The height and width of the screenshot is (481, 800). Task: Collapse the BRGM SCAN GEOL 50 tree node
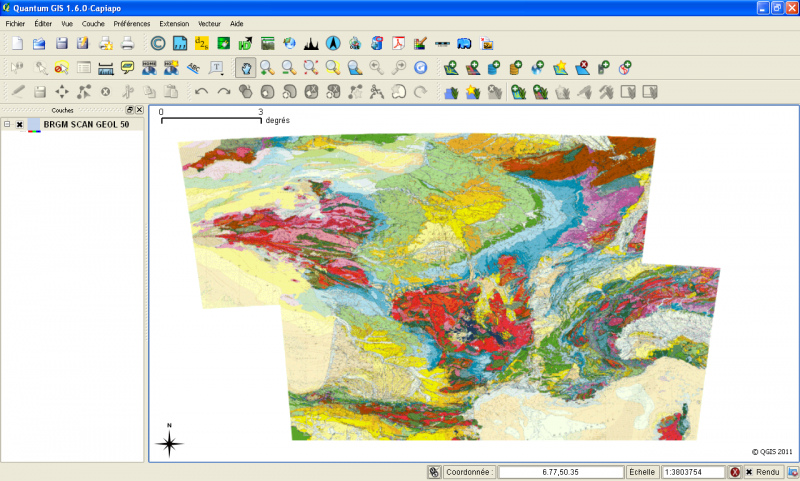[7, 125]
